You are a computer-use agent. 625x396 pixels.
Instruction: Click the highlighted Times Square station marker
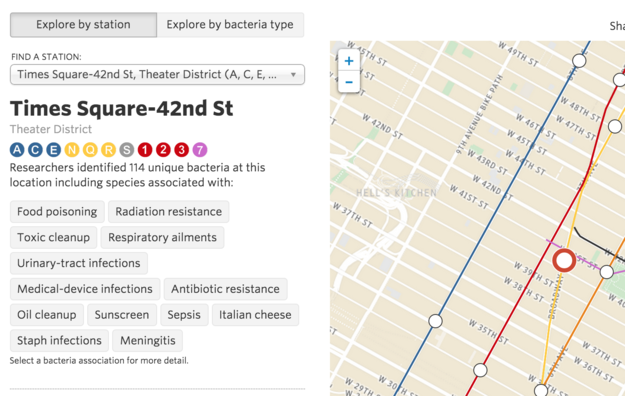[x=564, y=260]
